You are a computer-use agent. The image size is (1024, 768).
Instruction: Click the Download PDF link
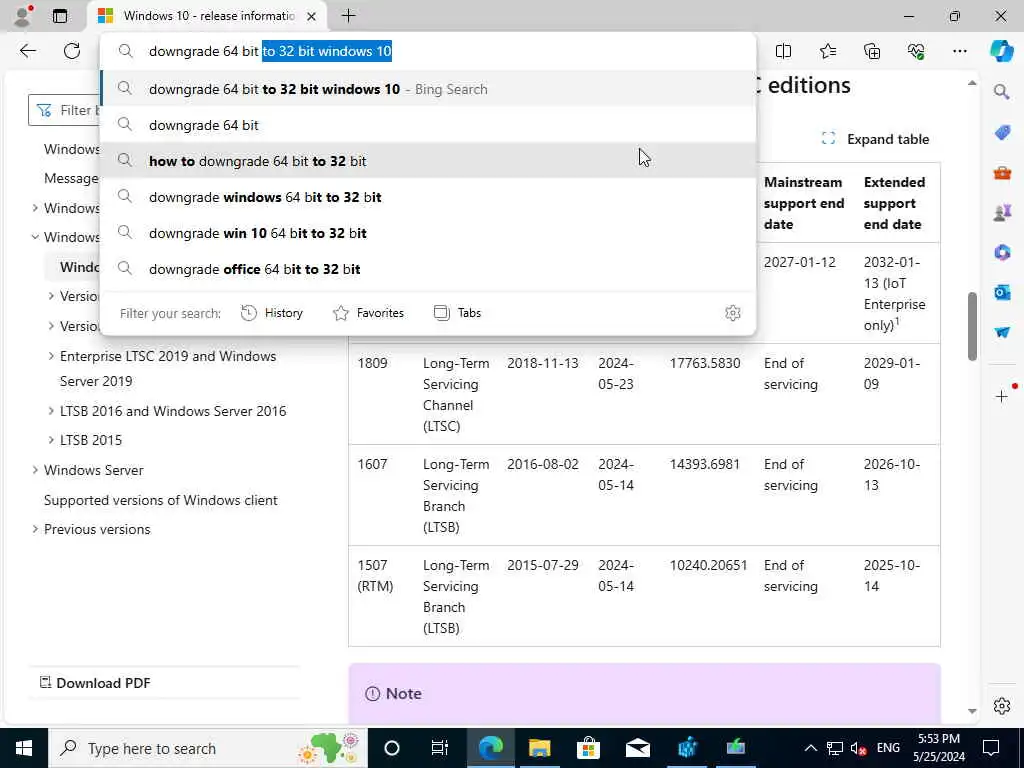click(x=95, y=683)
